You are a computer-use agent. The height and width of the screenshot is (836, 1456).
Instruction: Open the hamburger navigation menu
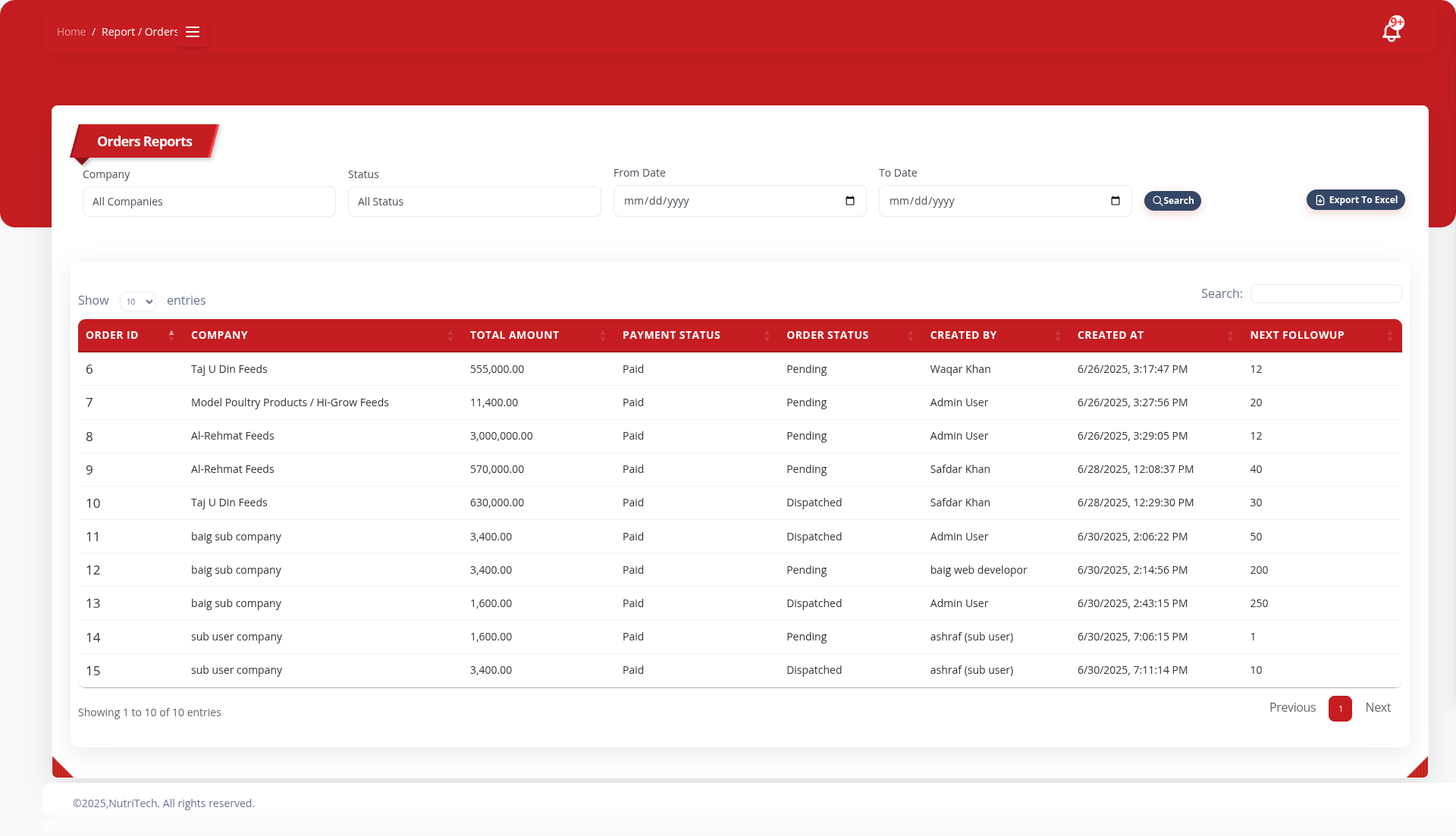(x=192, y=32)
